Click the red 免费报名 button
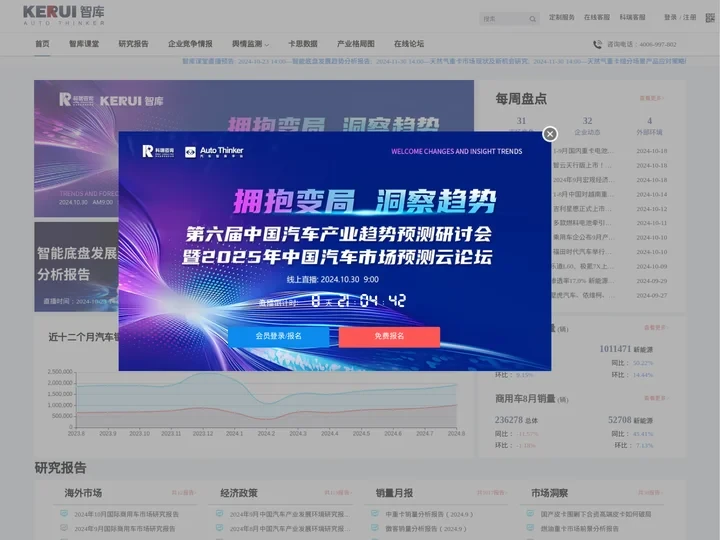The width and height of the screenshot is (720, 540). pyautogui.click(x=389, y=336)
